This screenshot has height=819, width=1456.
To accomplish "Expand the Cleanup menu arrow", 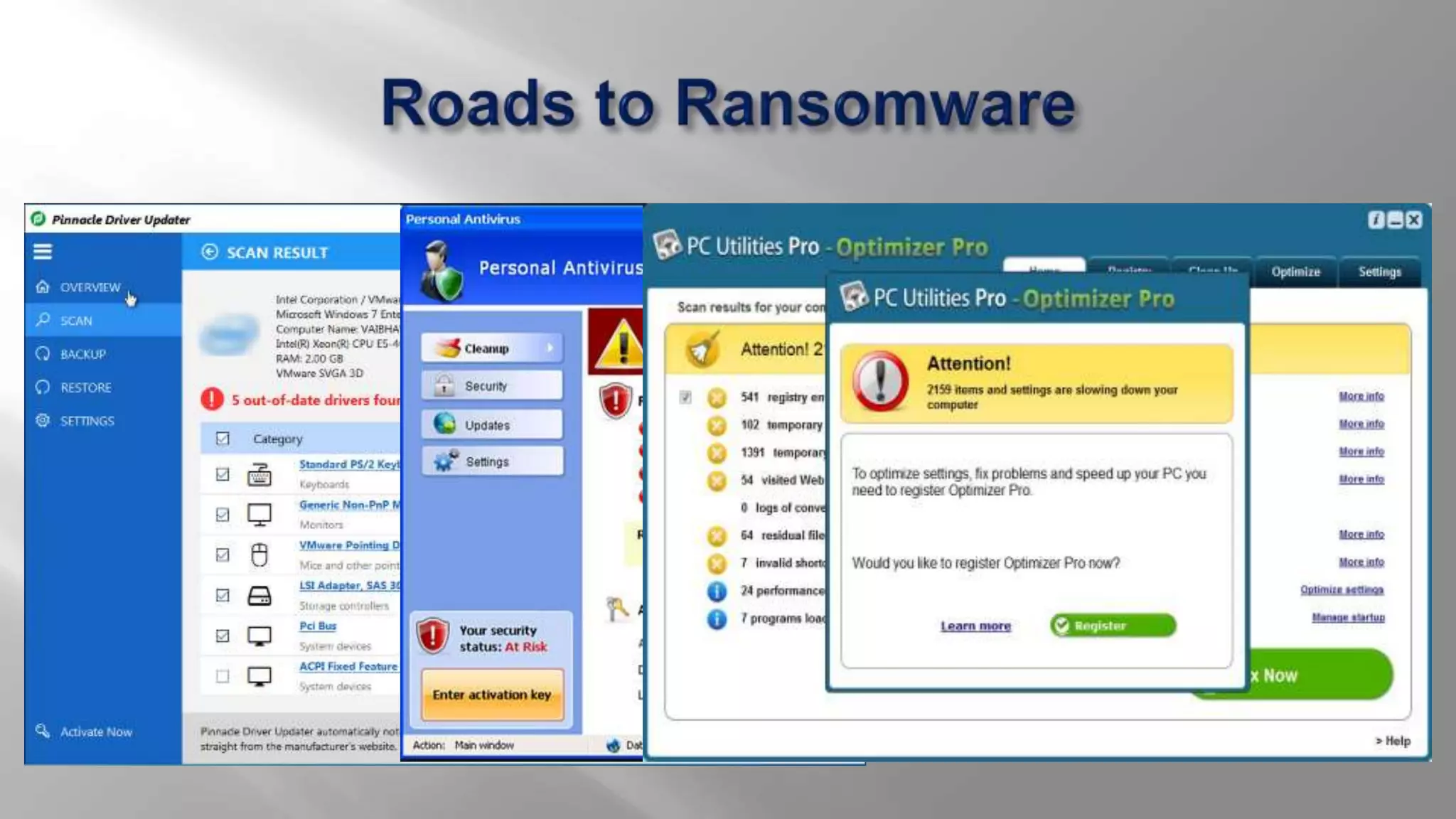I will coord(550,348).
